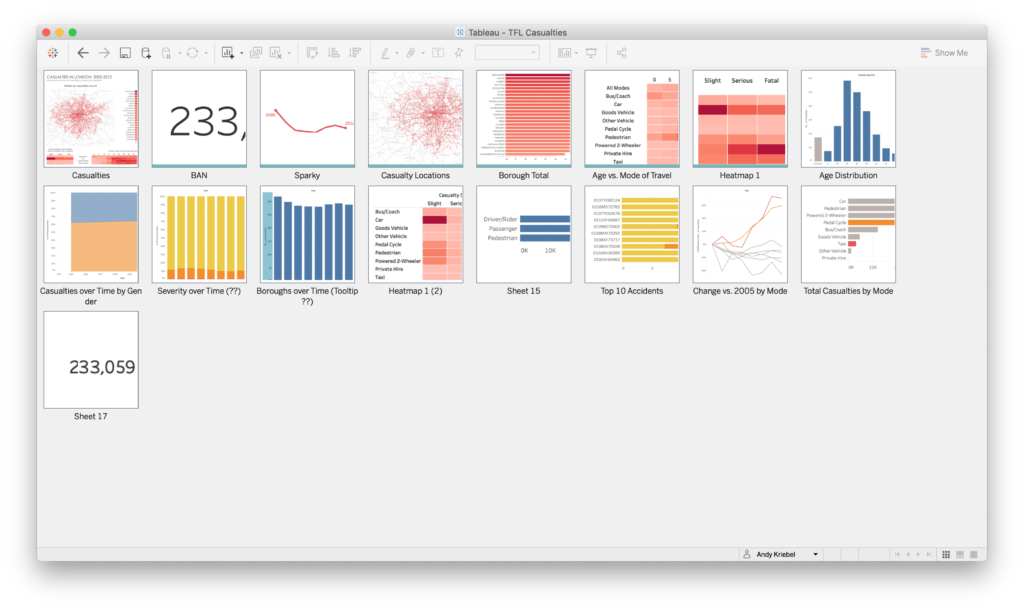Click the 'Borough Total' name label
The image size is (1024, 610).
pyautogui.click(x=524, y=176)
